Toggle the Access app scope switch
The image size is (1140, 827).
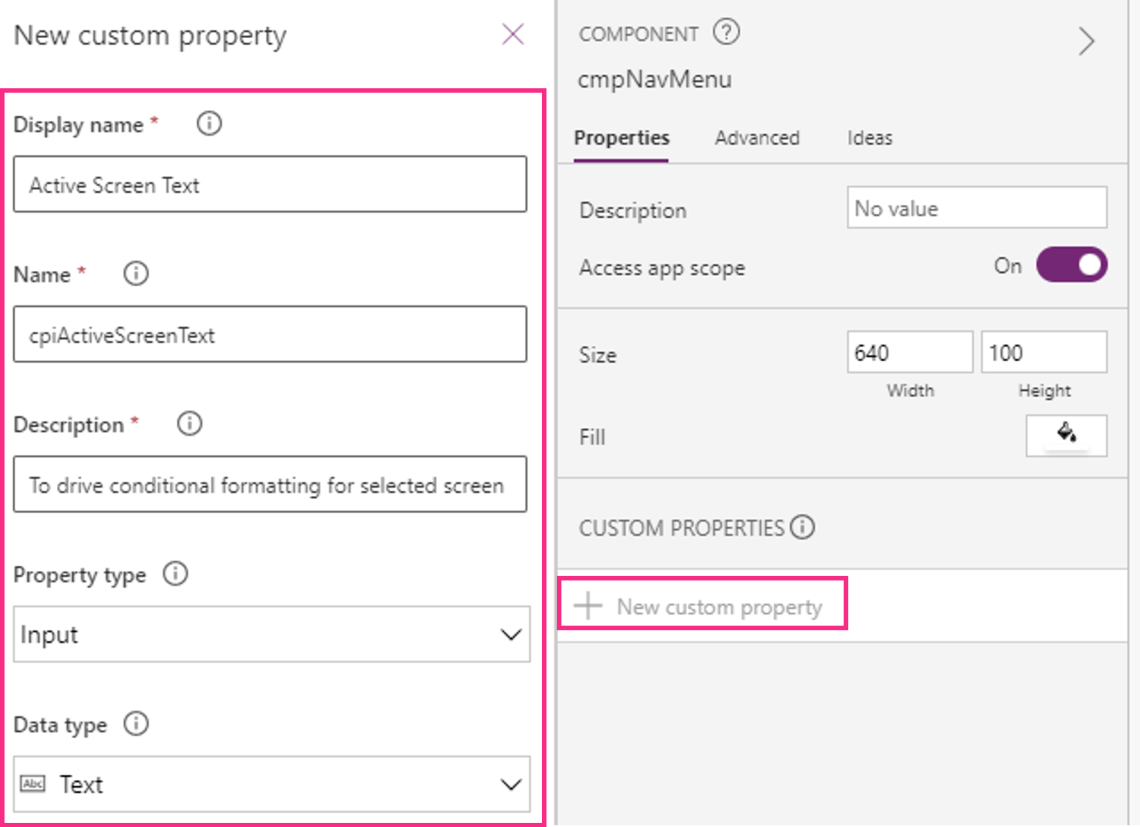tap(1071, 265)
